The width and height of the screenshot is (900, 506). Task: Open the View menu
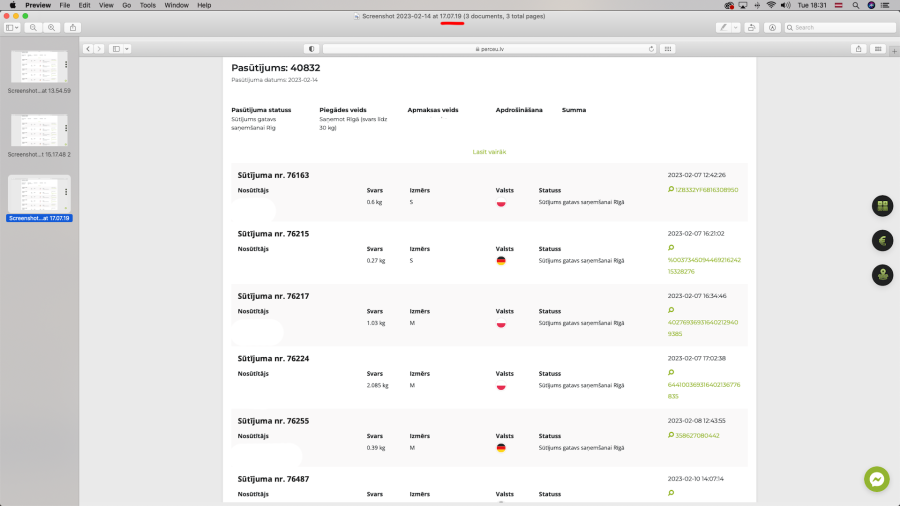(106, 5)
